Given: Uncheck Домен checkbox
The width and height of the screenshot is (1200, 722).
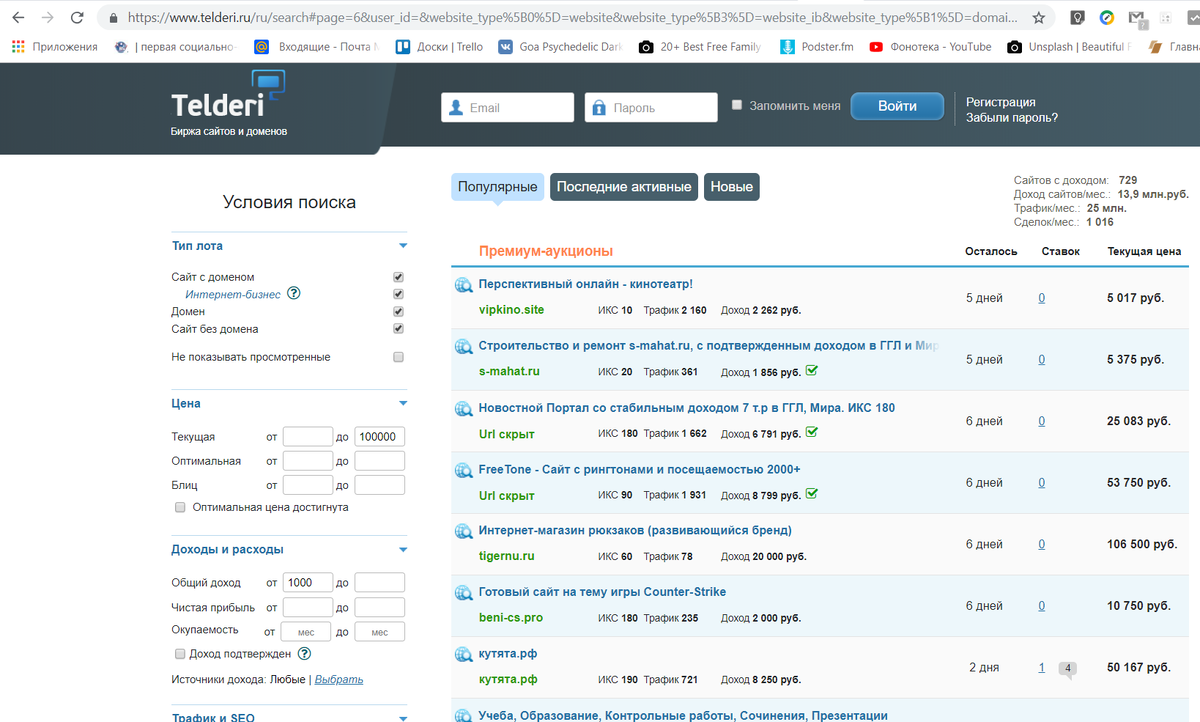Looking at the screenshot, I should [x=398, y=311].
